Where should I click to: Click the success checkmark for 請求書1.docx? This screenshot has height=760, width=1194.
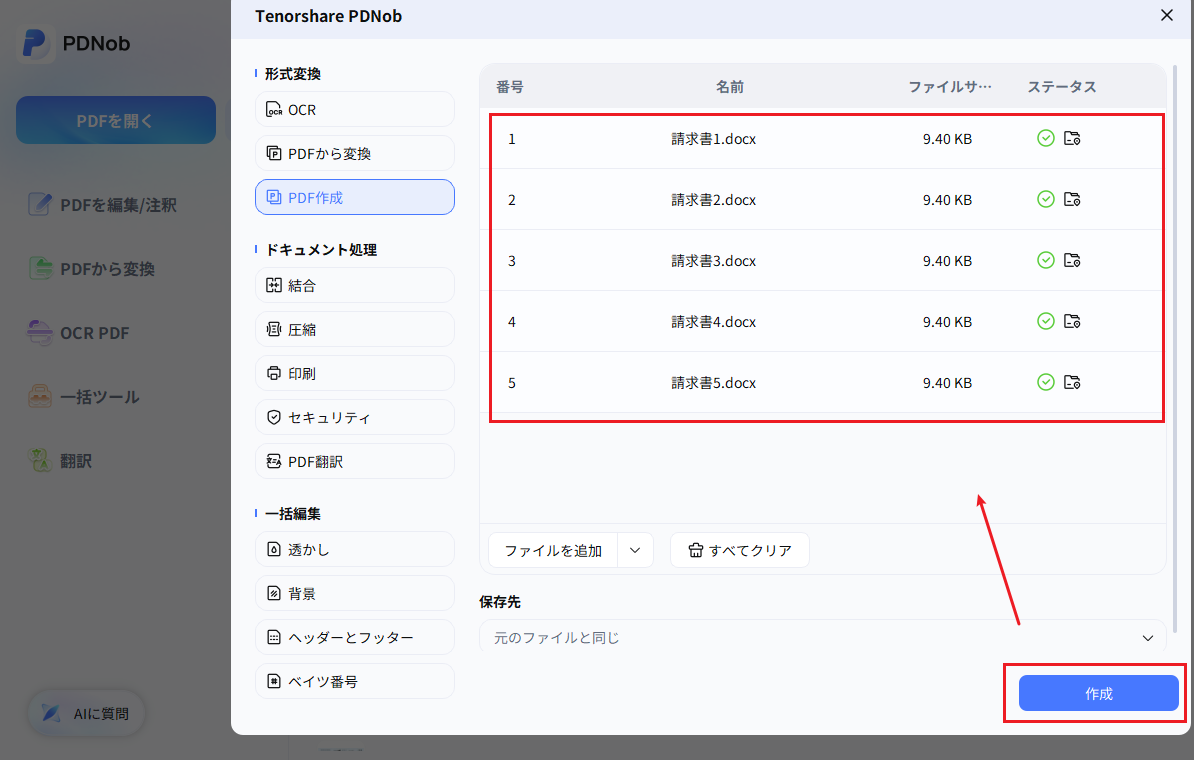tap(1046, 138)
